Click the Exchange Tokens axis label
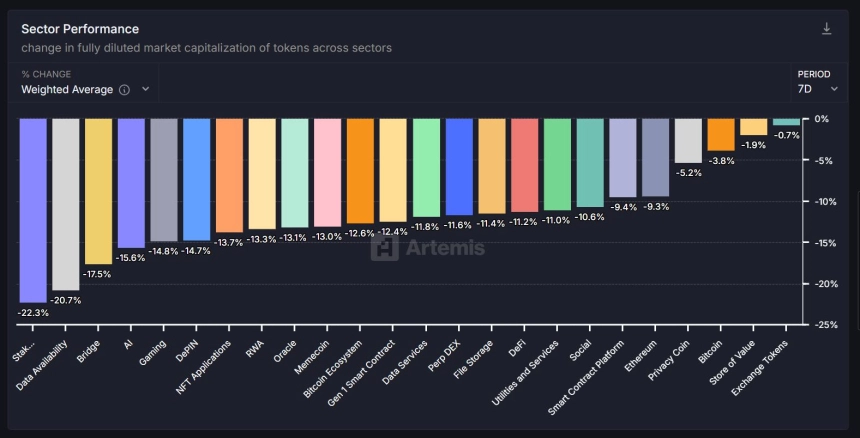The width and height of the screenshot is (860, 438). (760, 368)
